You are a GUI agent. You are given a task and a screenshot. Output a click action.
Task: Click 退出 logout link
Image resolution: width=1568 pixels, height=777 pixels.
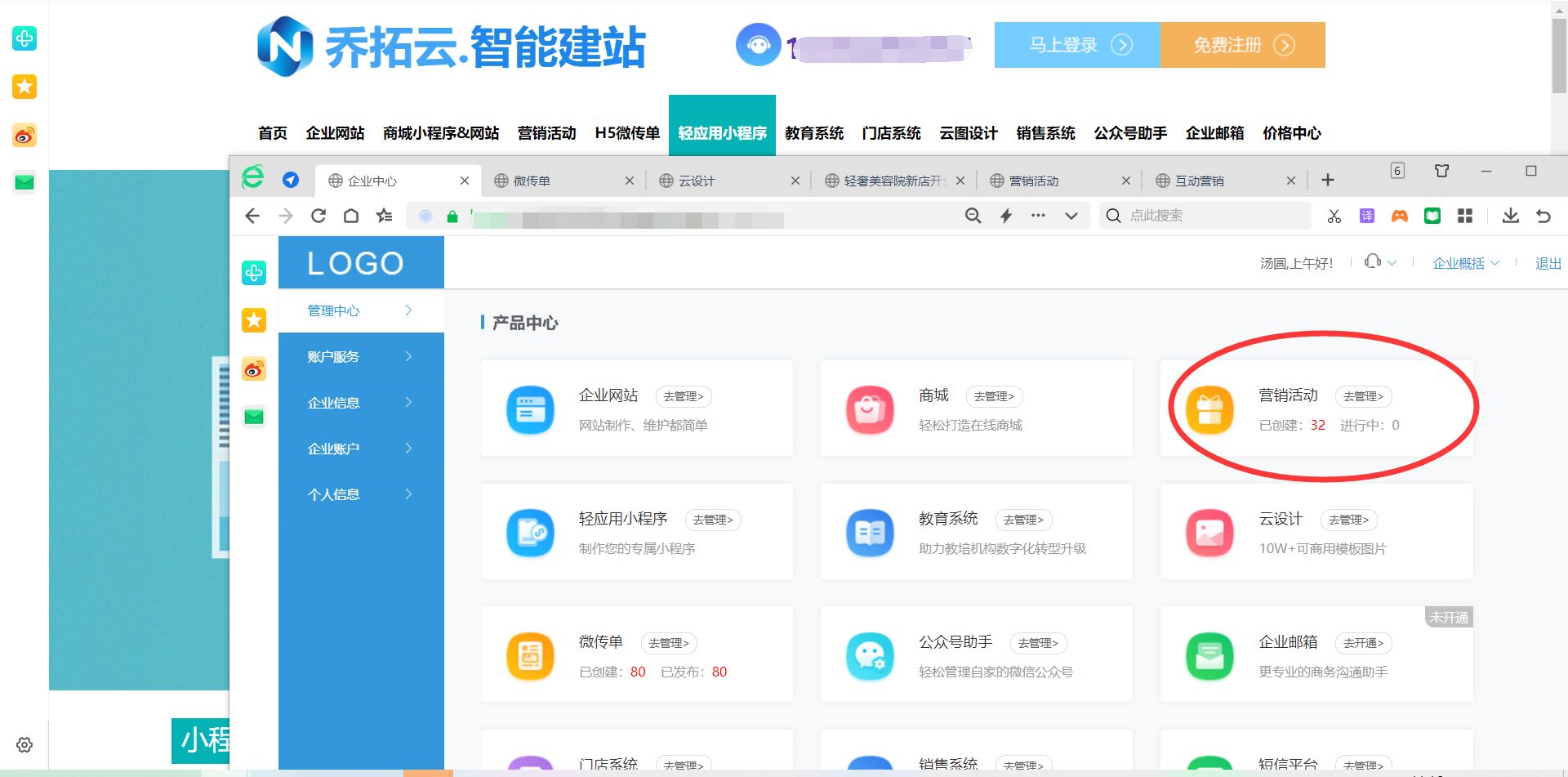coord(1548,263)
